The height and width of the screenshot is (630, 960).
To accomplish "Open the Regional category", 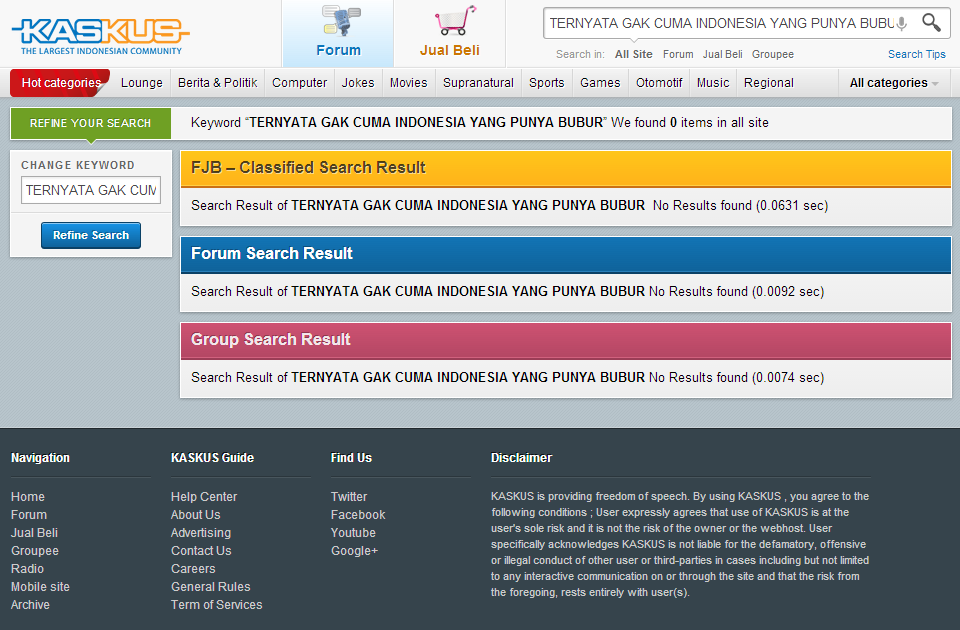I will click(768, 83).
